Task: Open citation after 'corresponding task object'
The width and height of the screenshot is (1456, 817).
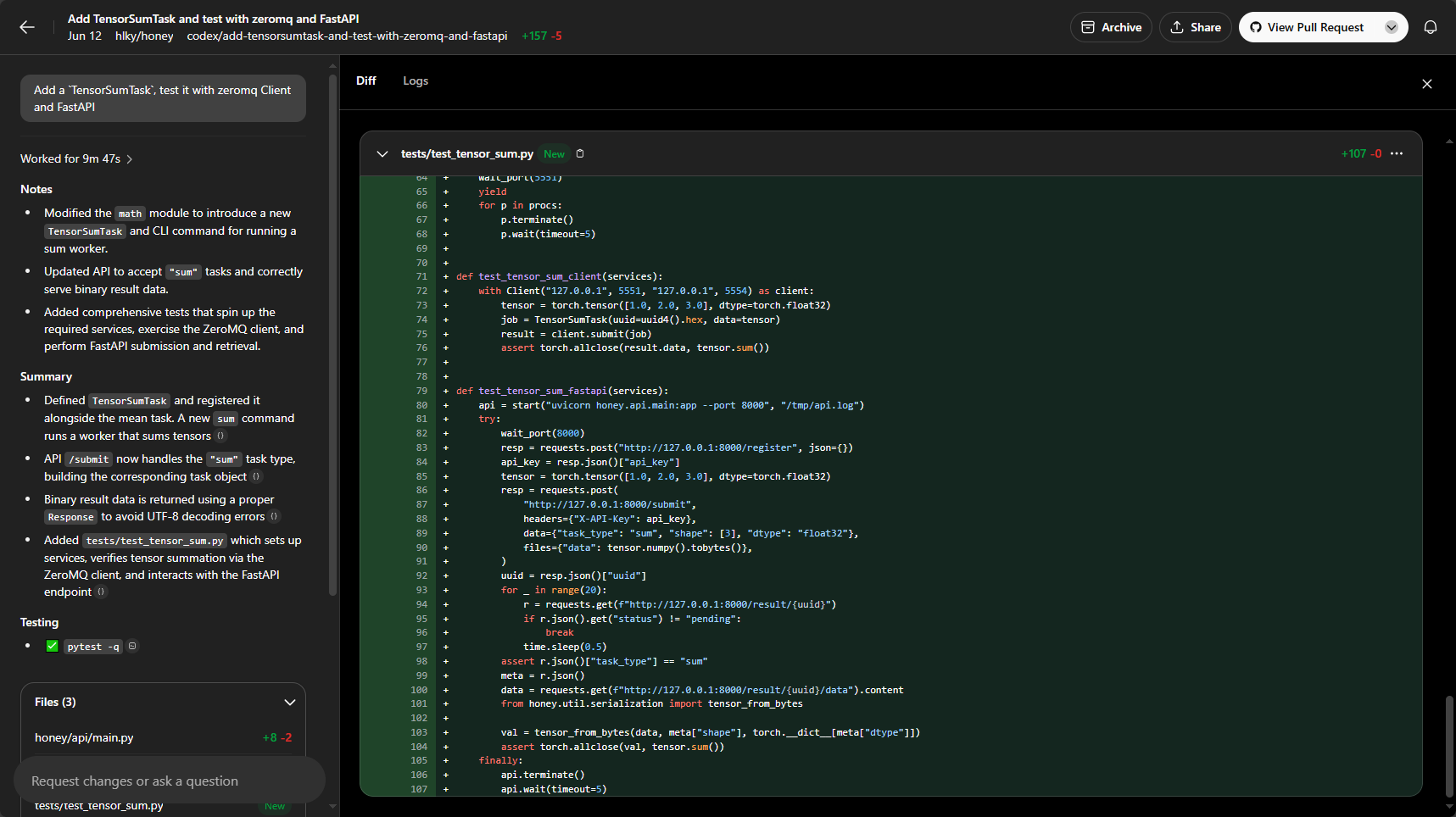Action: pos(257,476)
